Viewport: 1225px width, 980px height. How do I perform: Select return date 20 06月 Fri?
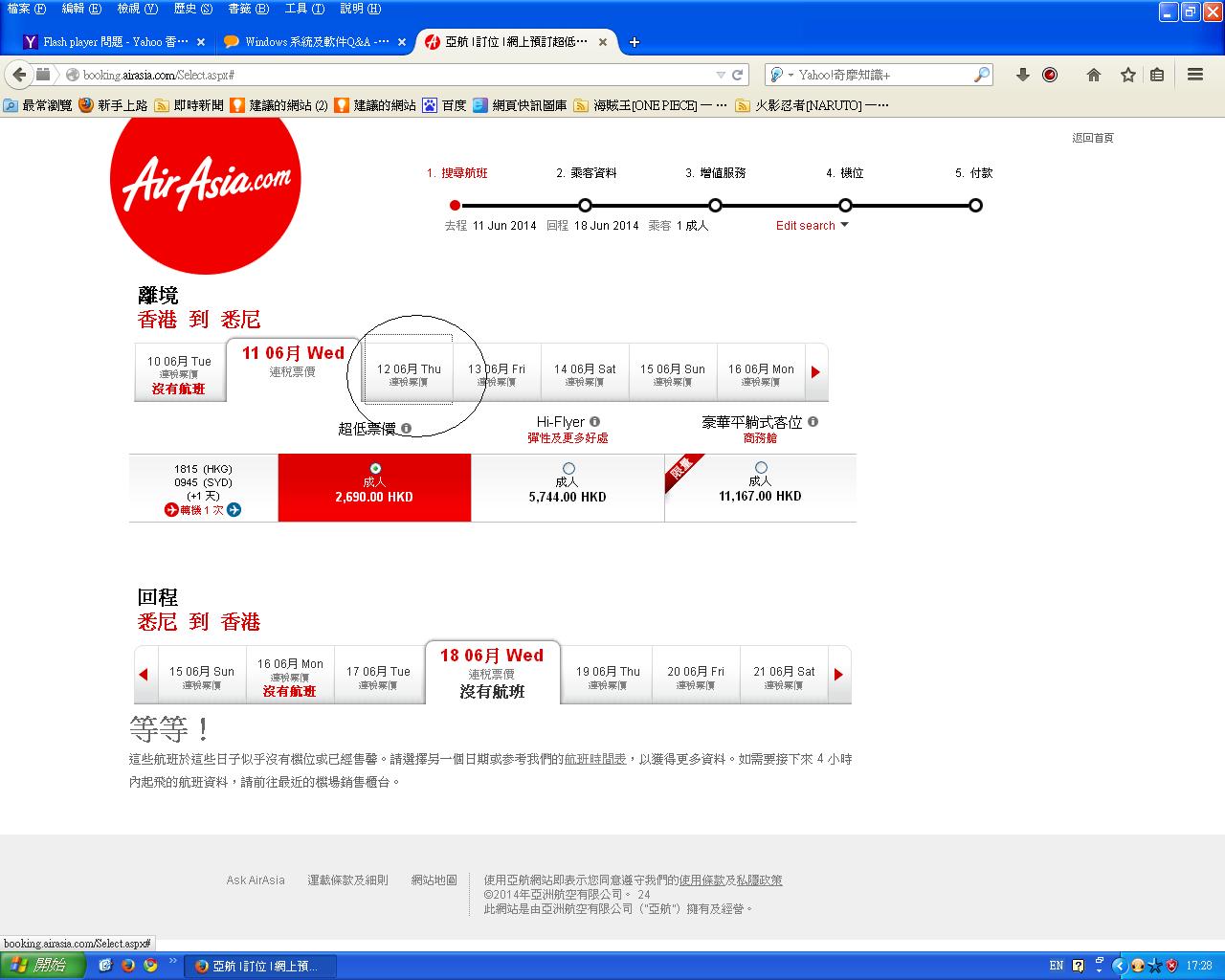click(x=696, y=677)
